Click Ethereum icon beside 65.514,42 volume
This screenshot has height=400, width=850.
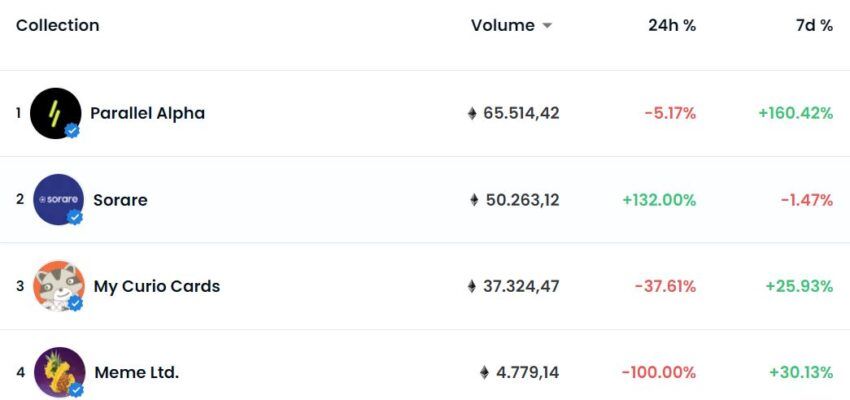(472, 113)
